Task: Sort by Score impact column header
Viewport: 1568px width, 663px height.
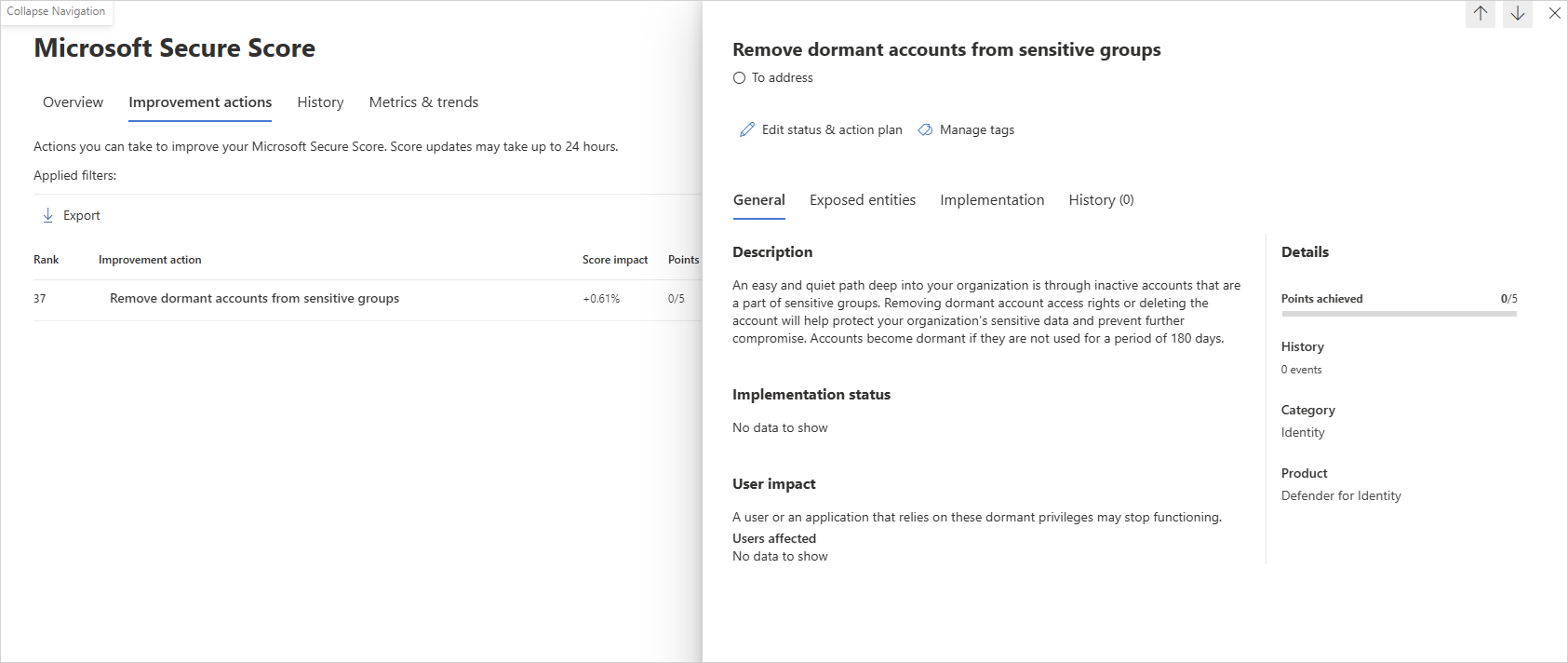Action: 614,260
